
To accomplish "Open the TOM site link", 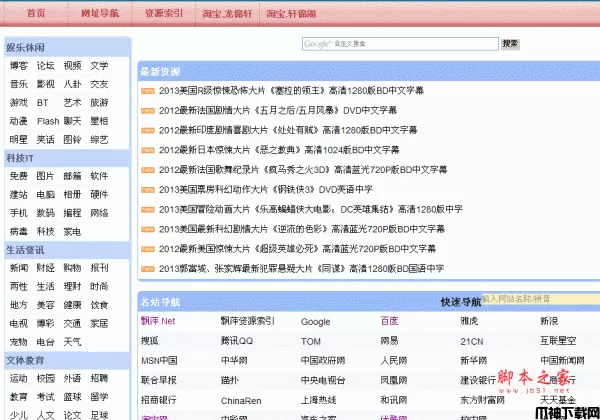I will tap(311, 341).
